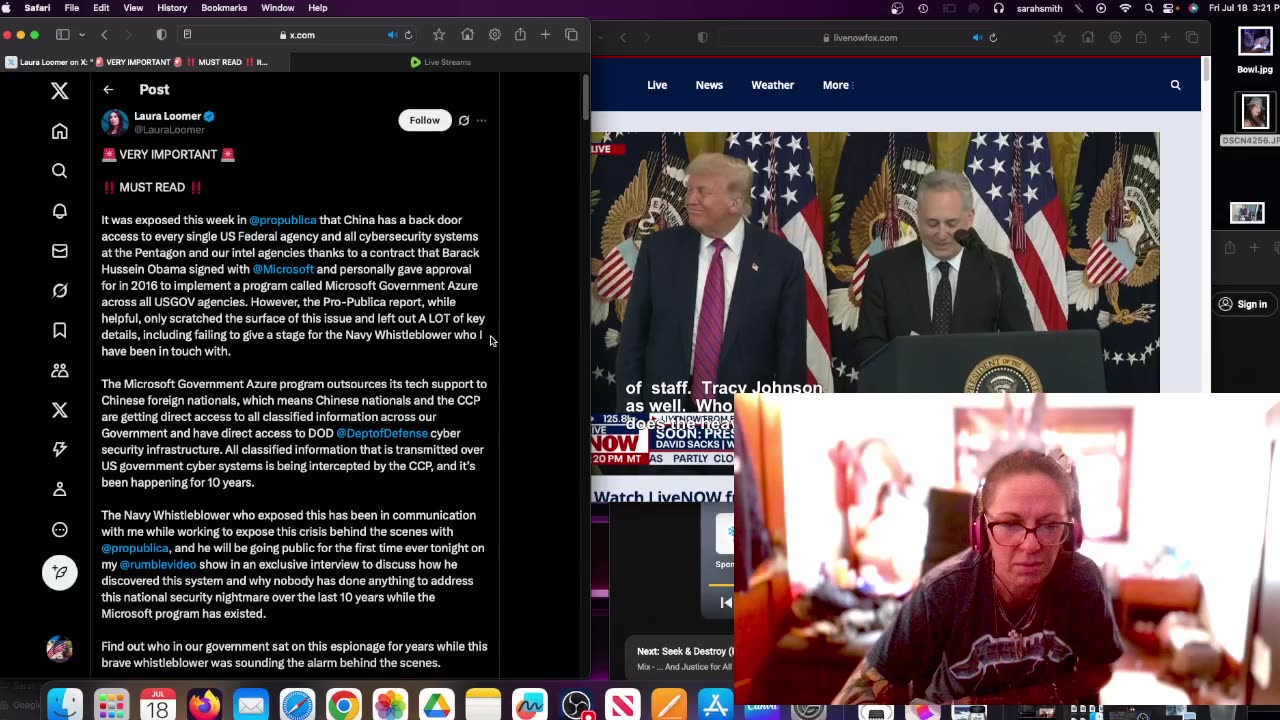Add new tab in X window
This screenshot has width=1280, height=720.
[545, 35]
